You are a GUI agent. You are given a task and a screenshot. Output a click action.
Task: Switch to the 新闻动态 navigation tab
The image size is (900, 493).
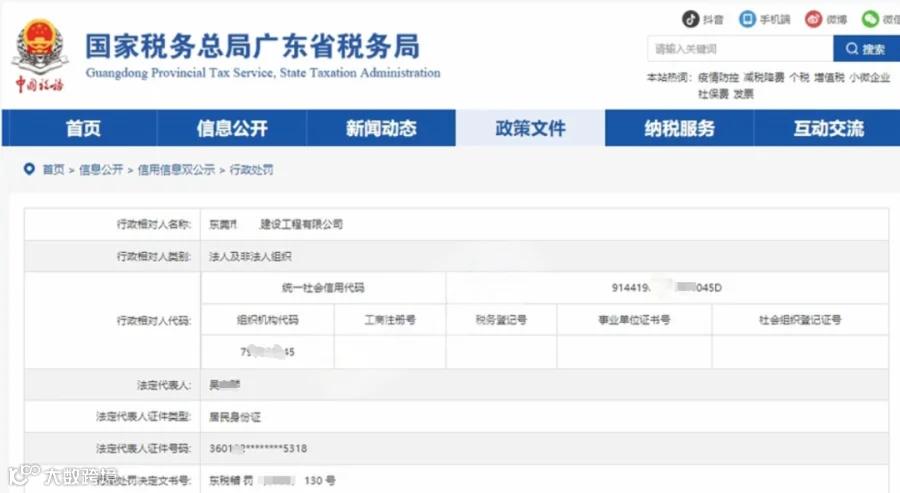click(381, 128)
